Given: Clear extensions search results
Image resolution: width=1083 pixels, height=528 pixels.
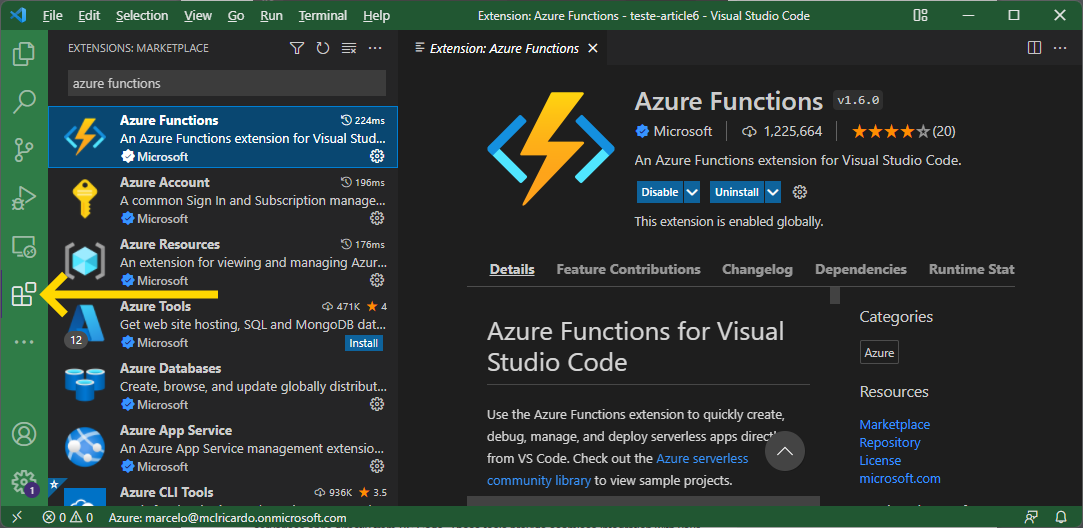Looking at the screenshot, I should tap(349, 48).
